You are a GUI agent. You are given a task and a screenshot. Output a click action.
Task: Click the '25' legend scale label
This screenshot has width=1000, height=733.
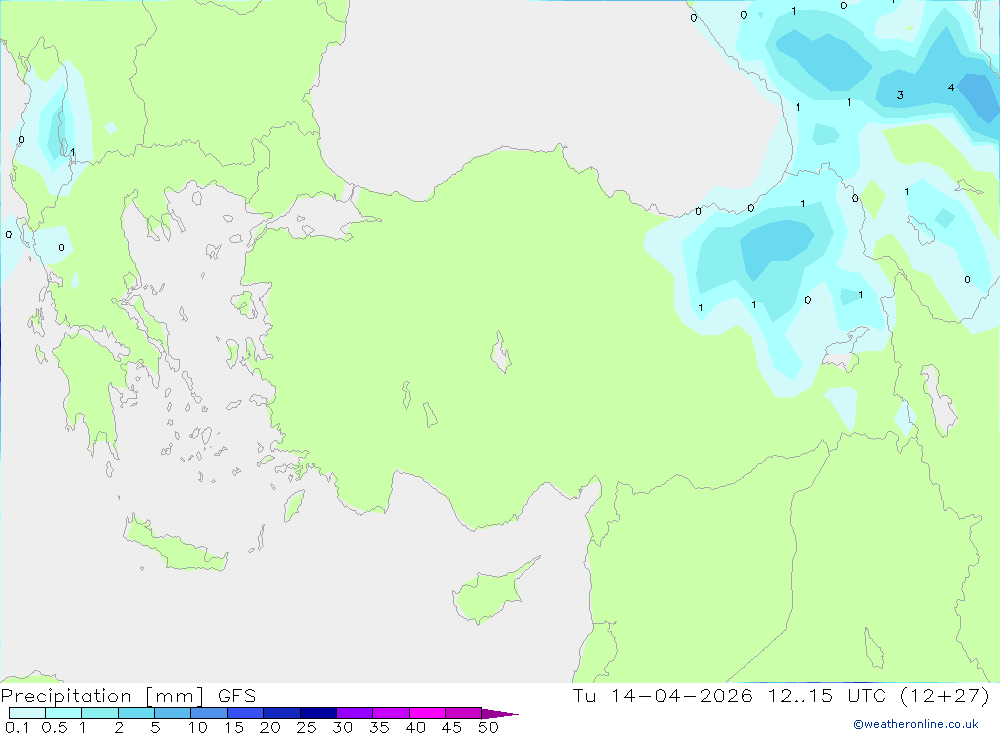[x=306, y=727]
